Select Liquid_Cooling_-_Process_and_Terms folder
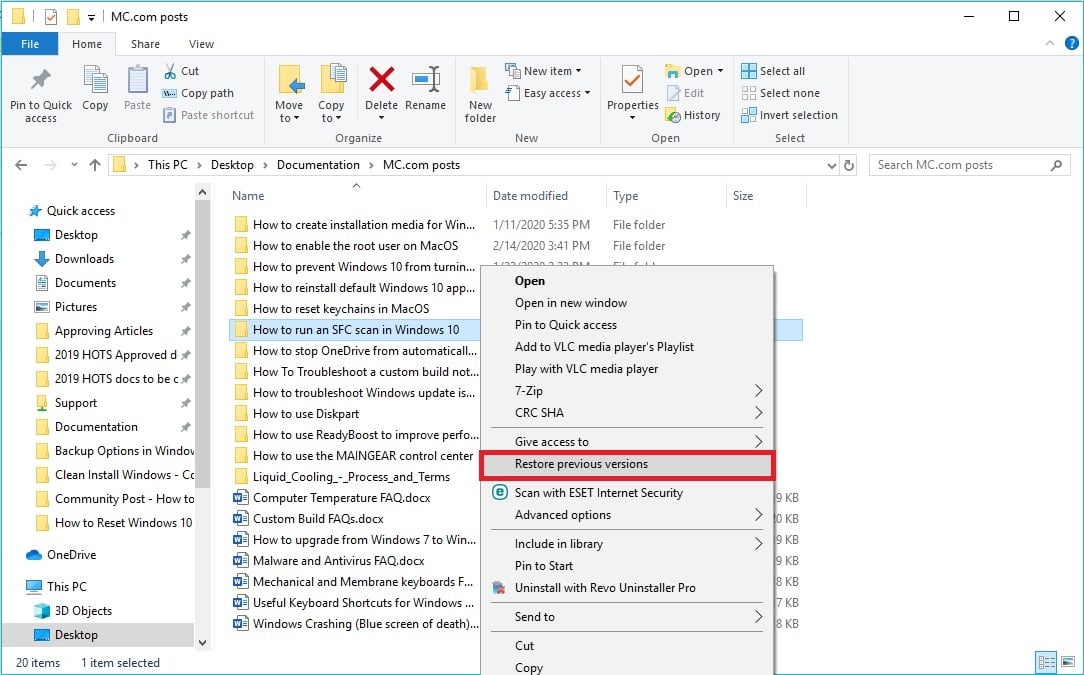The height and width of the screenshot is (675, 1084). (351, 477)
